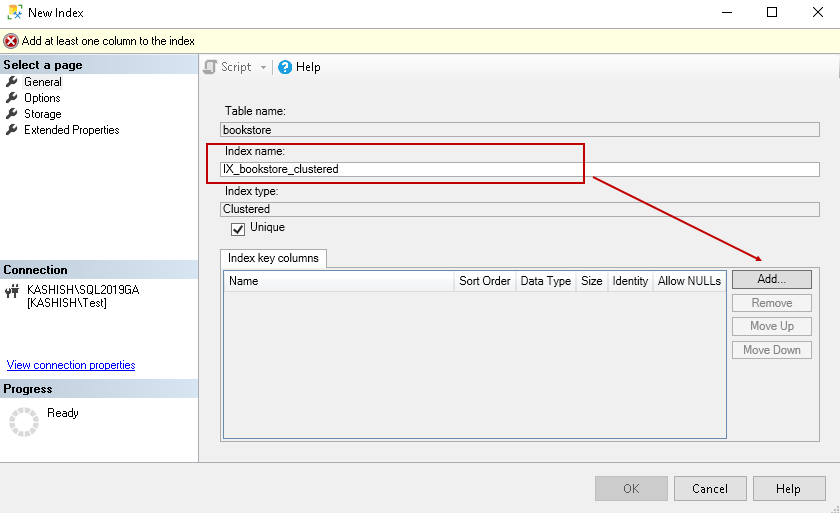This screenshot has width=840, height=513.
Task: Click the wrench icon beside Extended Properties
Action: 12,130
